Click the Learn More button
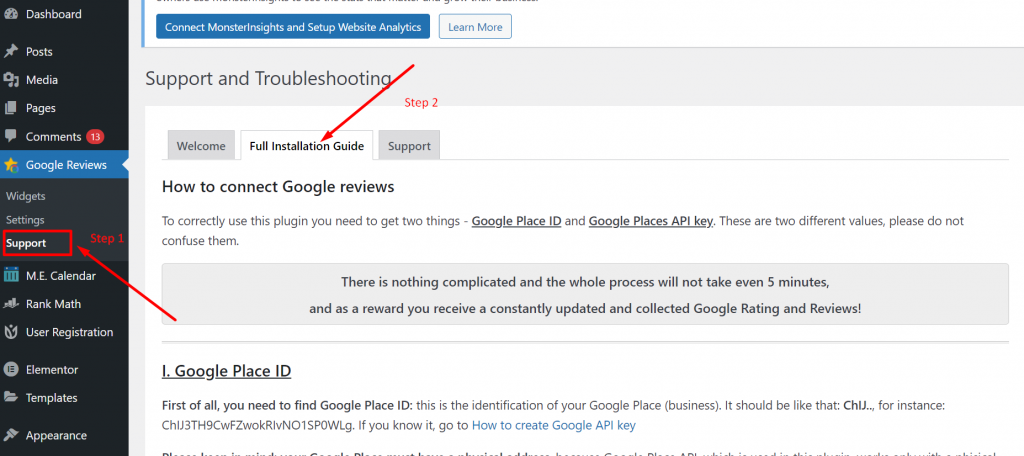Screen dimensions: 1024x456 coord(475,27)
